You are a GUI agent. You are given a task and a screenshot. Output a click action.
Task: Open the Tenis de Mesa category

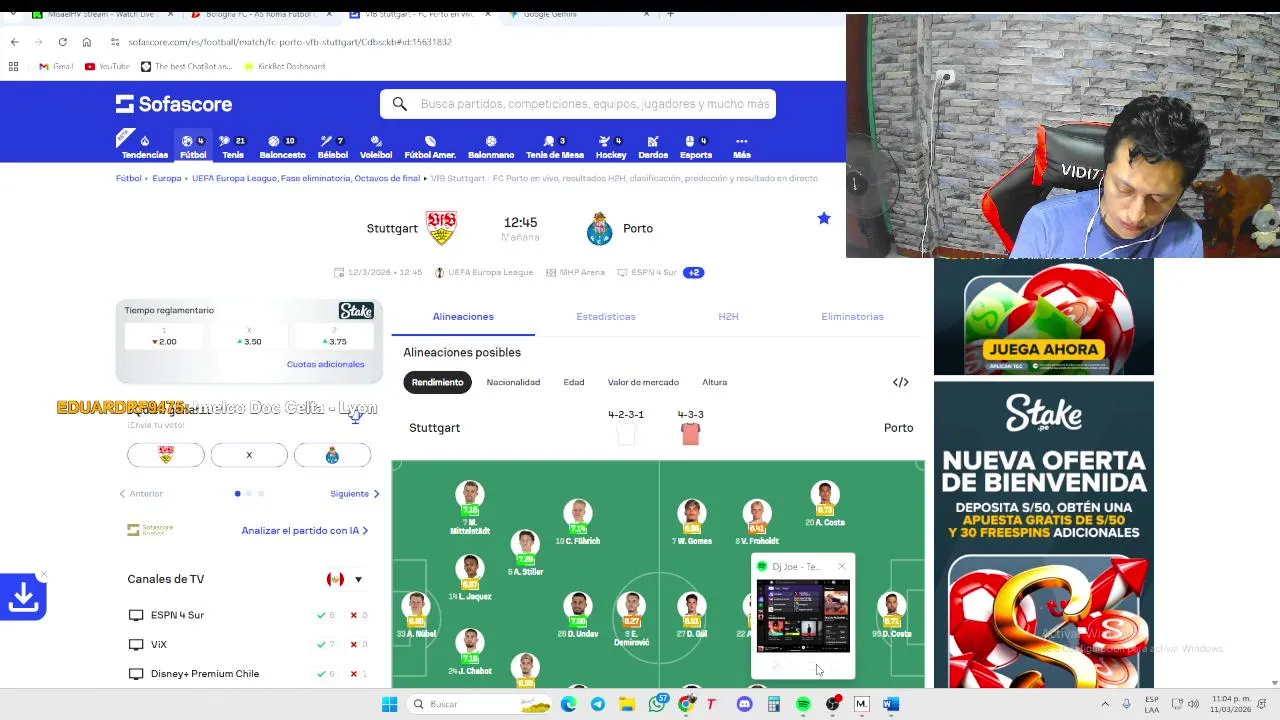555,147
